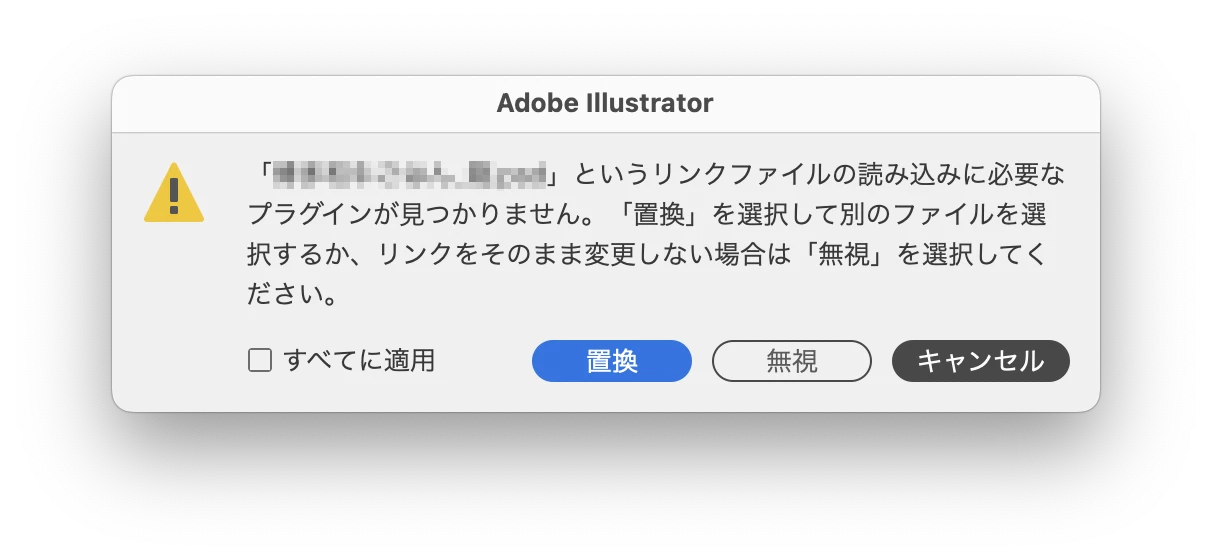This screenshot has width=1212, height=560.
Task: Click the キャンセル button
Action: tap(980, 361)
